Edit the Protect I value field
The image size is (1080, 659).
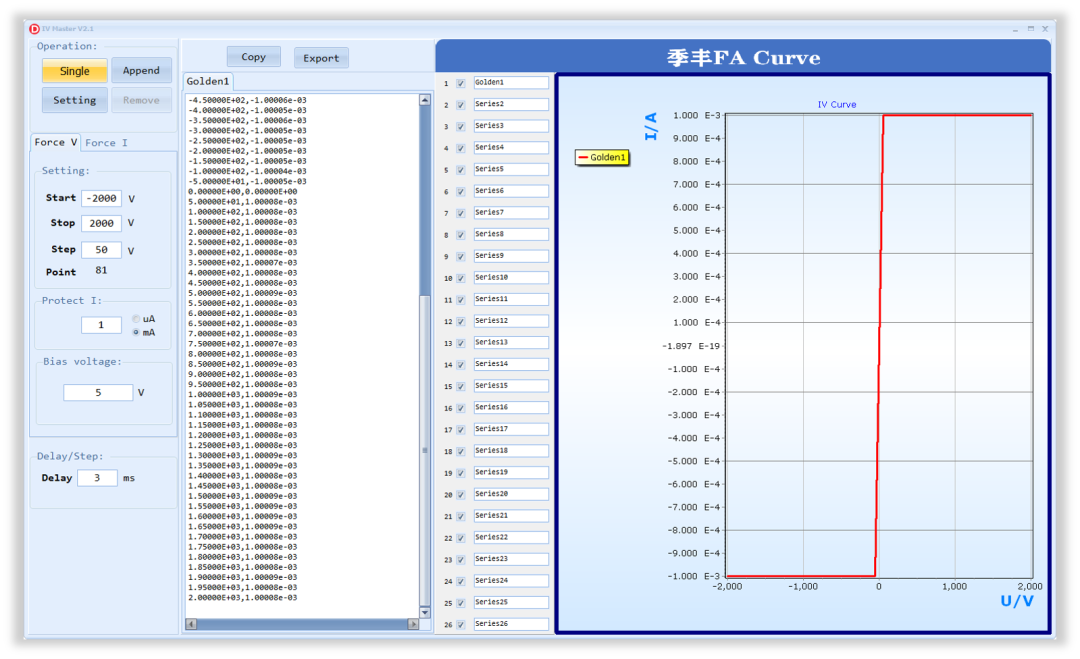[101, 325]
